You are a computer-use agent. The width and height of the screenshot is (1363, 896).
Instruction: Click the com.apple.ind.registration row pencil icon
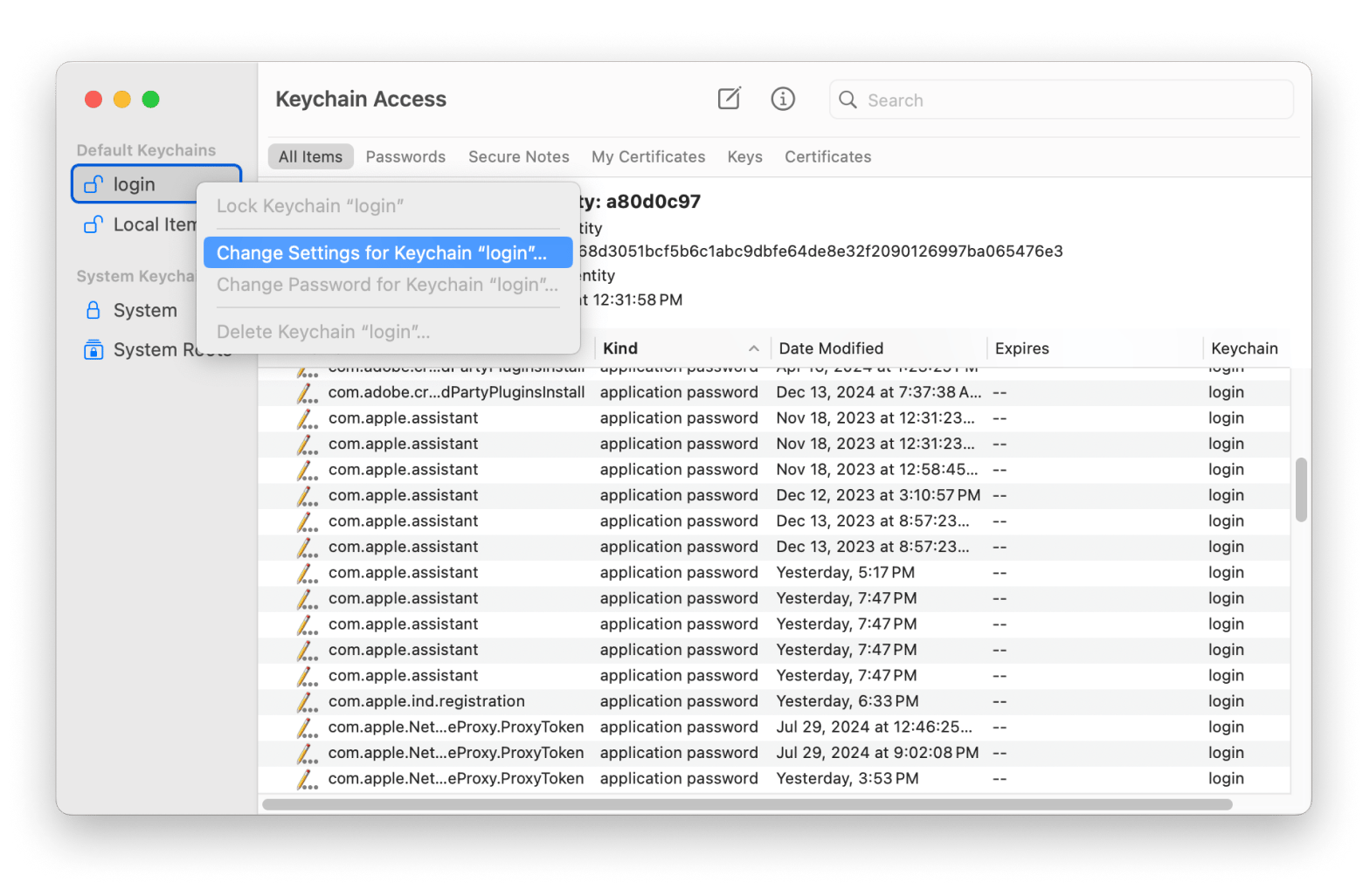click(307, 702)
